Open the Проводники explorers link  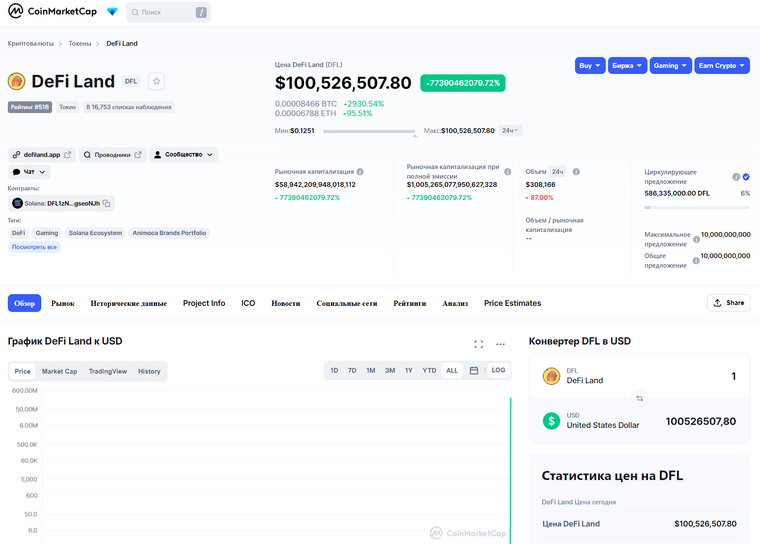coord(112,155)
